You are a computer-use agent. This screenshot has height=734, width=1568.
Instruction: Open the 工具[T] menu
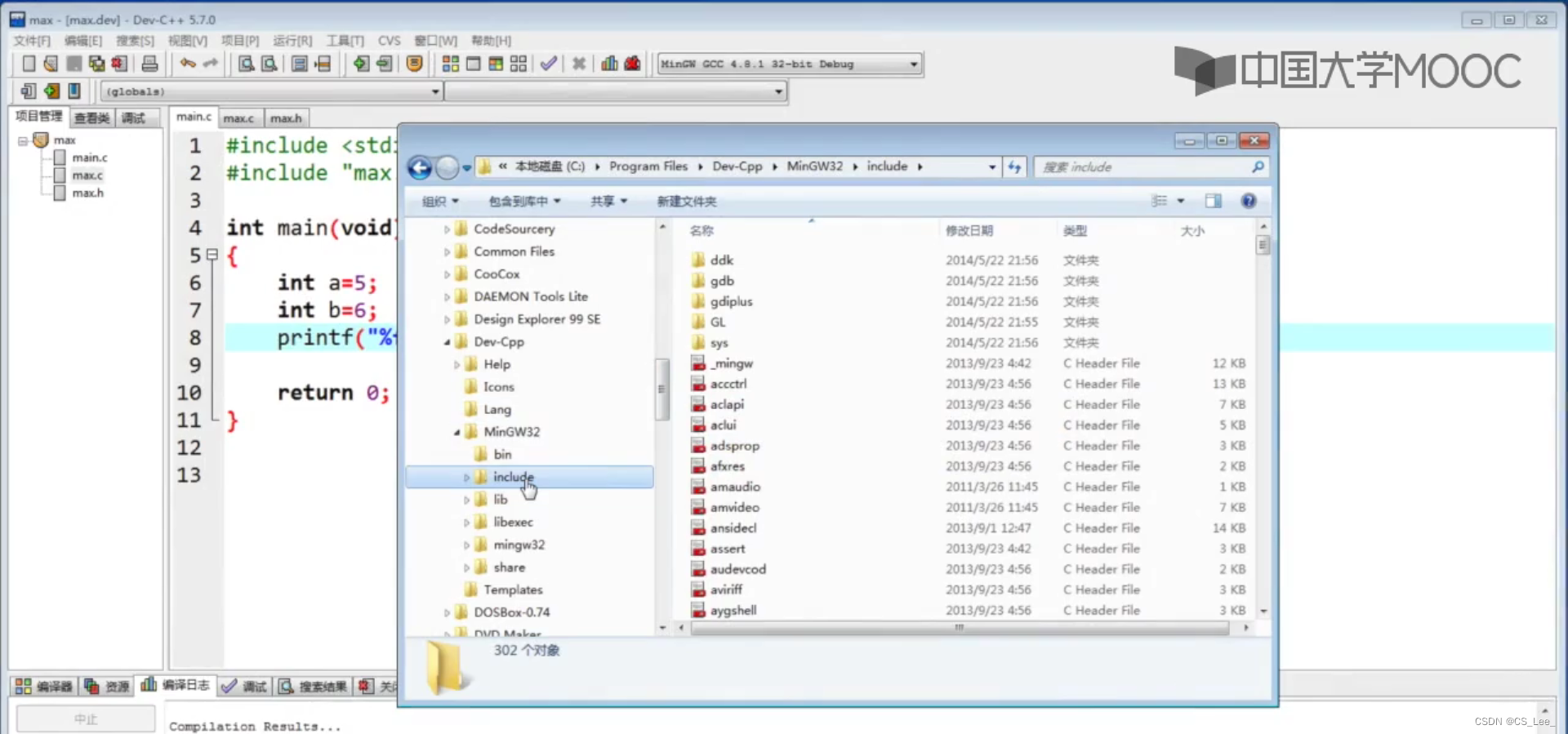click(345, 41)
